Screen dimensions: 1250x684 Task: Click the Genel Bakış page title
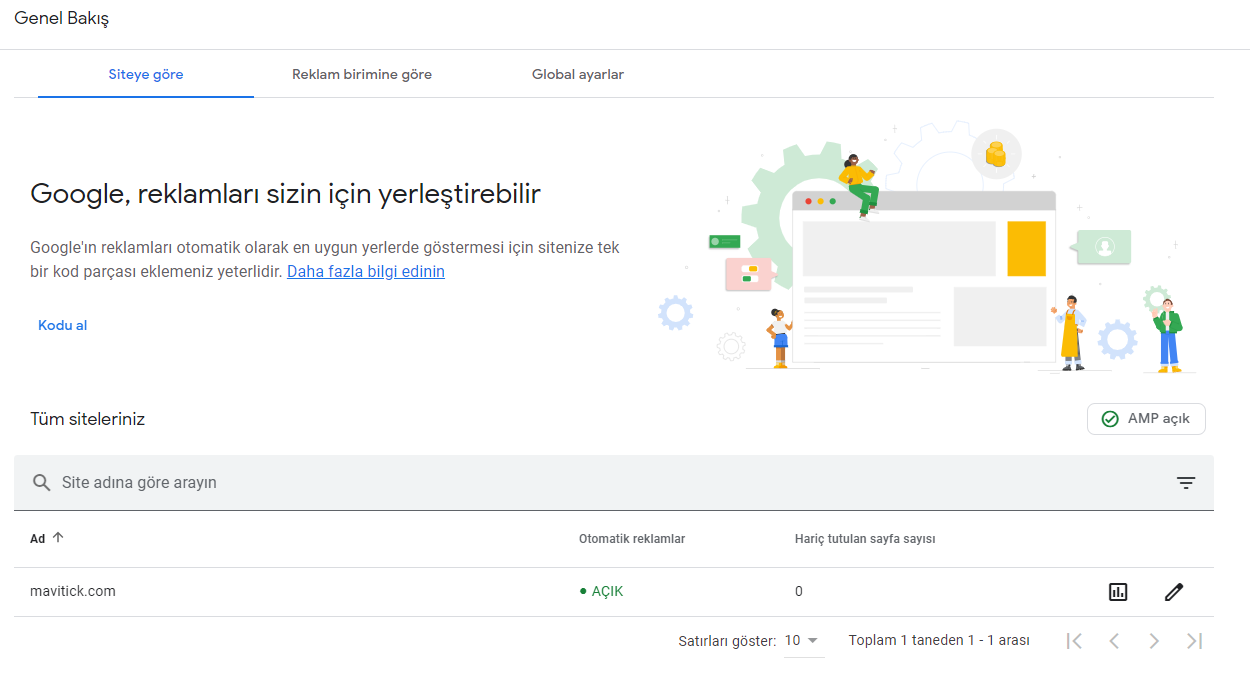coord(62,18)
